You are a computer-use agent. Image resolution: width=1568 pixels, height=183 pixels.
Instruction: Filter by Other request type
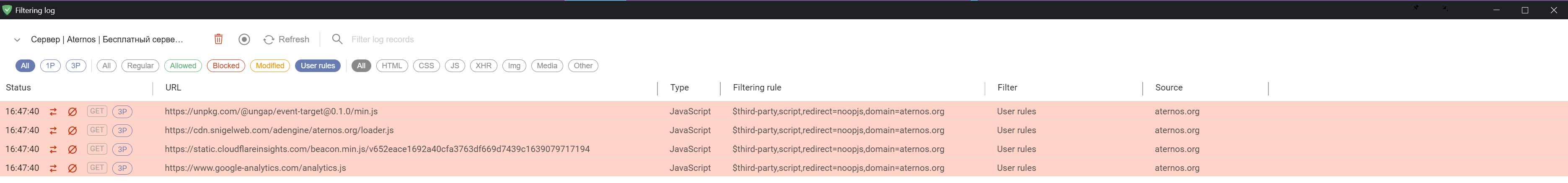point(583,66)
